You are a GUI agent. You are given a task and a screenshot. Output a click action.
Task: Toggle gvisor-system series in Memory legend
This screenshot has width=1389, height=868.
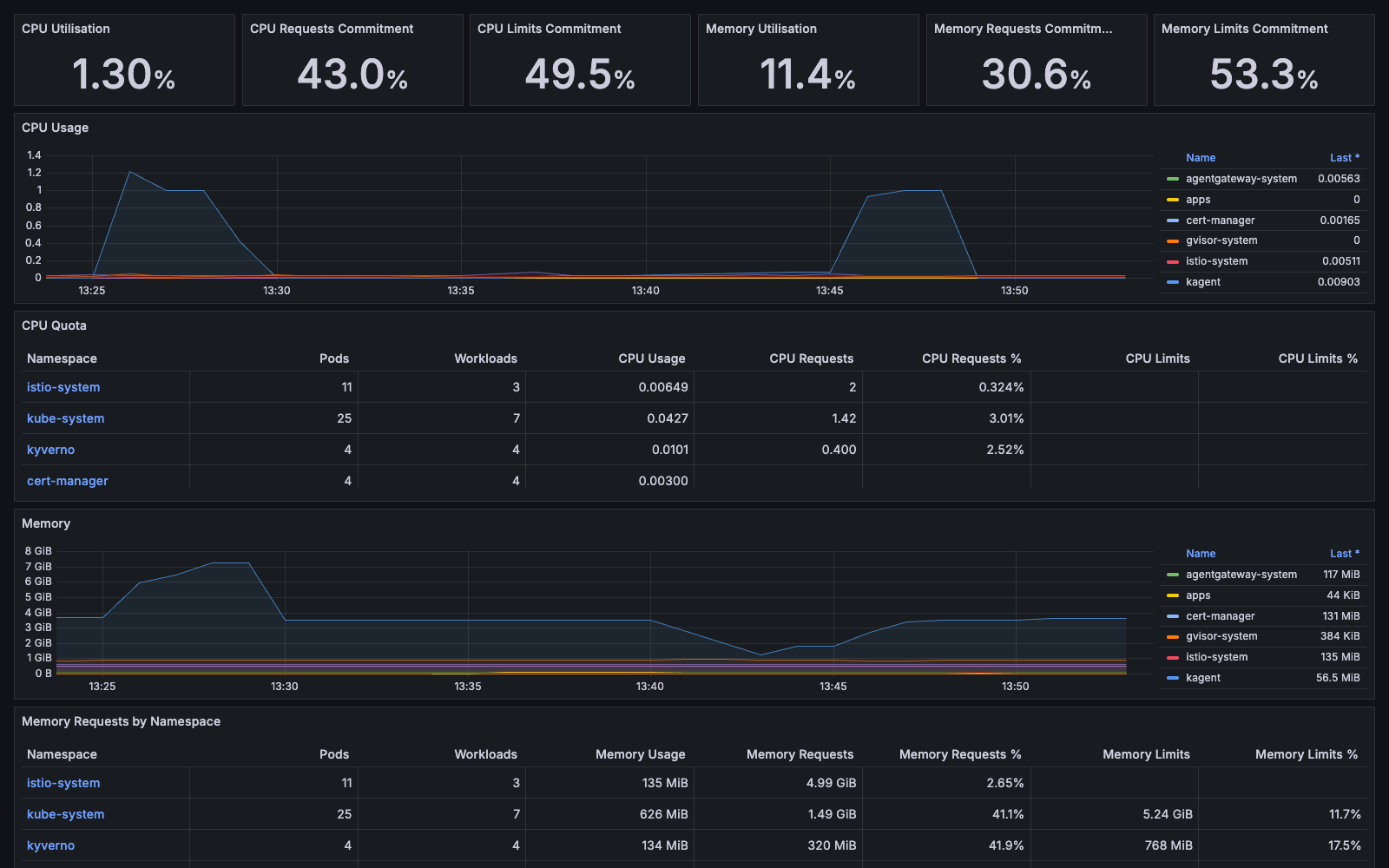tap(1221, 636)
